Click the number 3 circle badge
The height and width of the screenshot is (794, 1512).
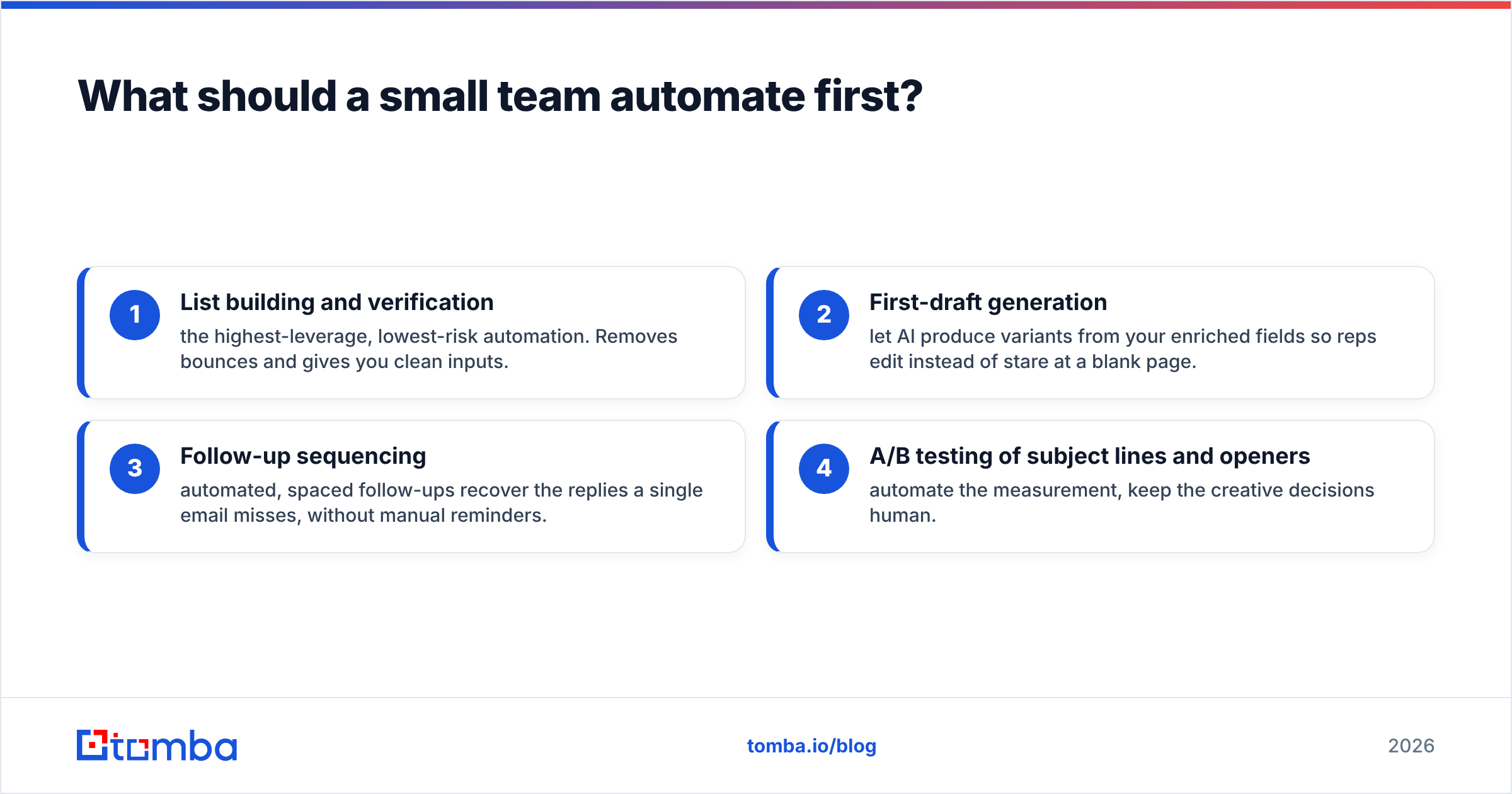coord(135,469)
